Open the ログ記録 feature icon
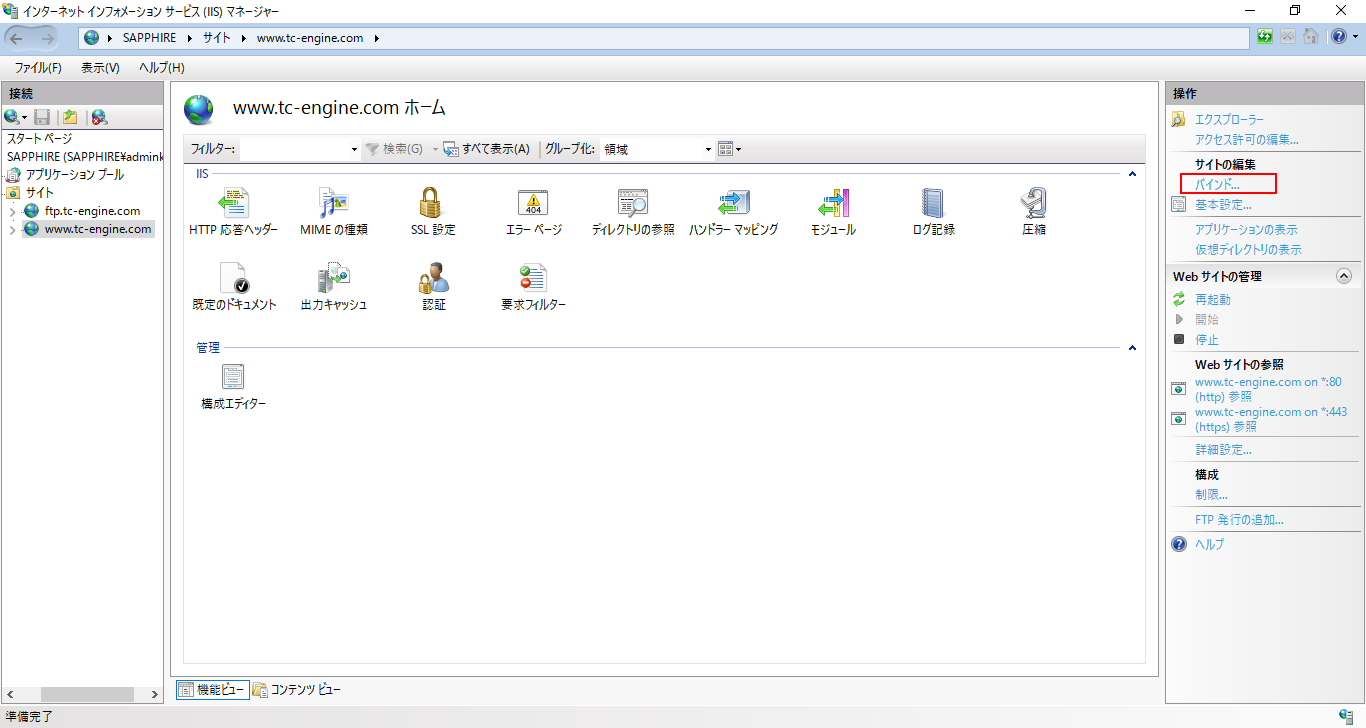Image resolution: width=1366 pixels, height=728 pixels. [933, 203]
